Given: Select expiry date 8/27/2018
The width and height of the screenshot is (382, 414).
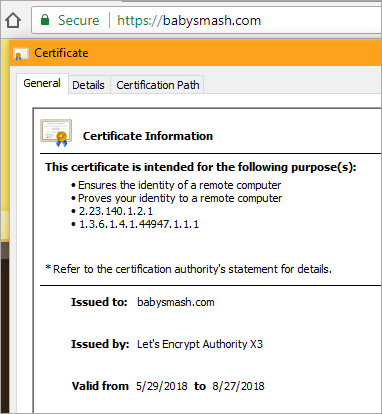Looking at the screenshot, I should pos(238,386).
